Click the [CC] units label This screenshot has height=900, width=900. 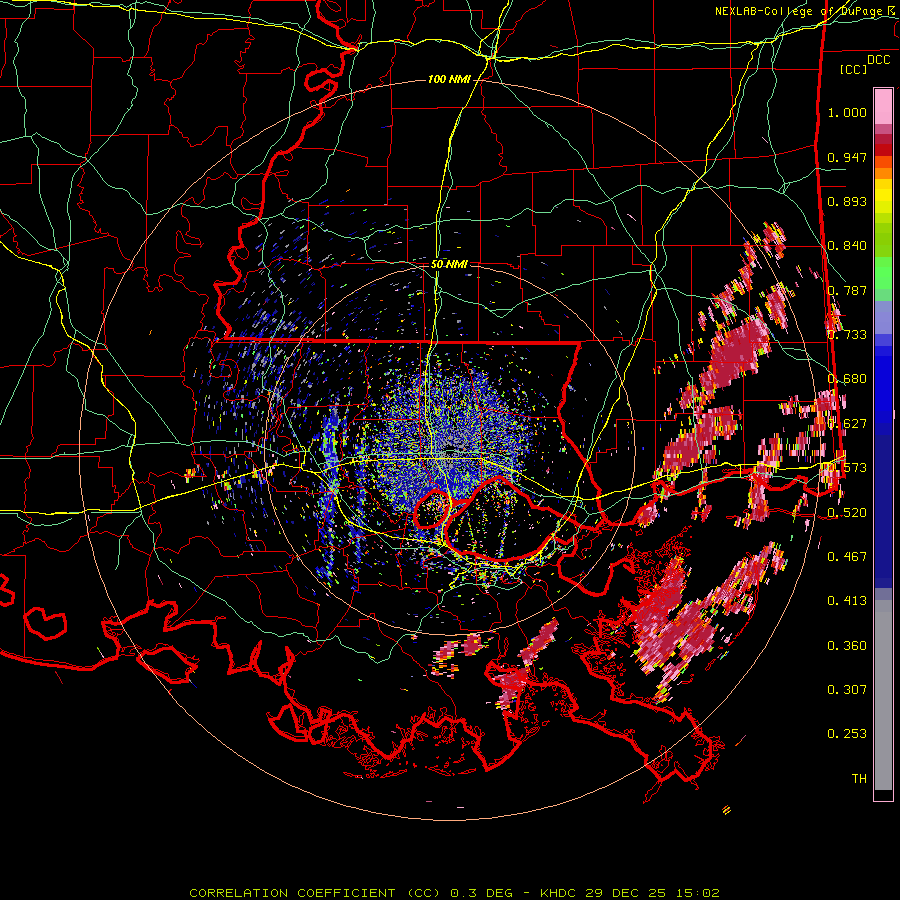coord(854,69)
